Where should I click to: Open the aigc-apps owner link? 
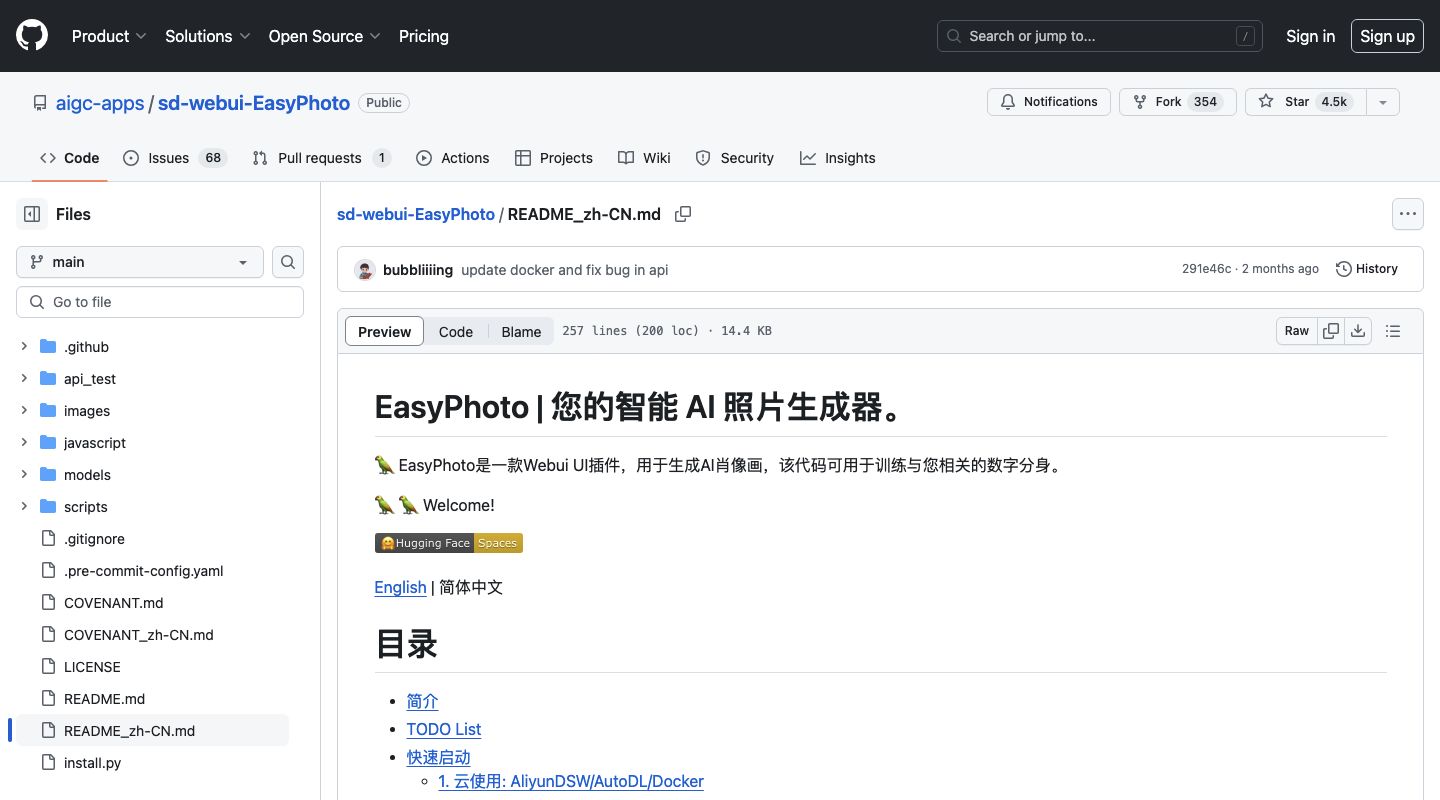point(100,103)
